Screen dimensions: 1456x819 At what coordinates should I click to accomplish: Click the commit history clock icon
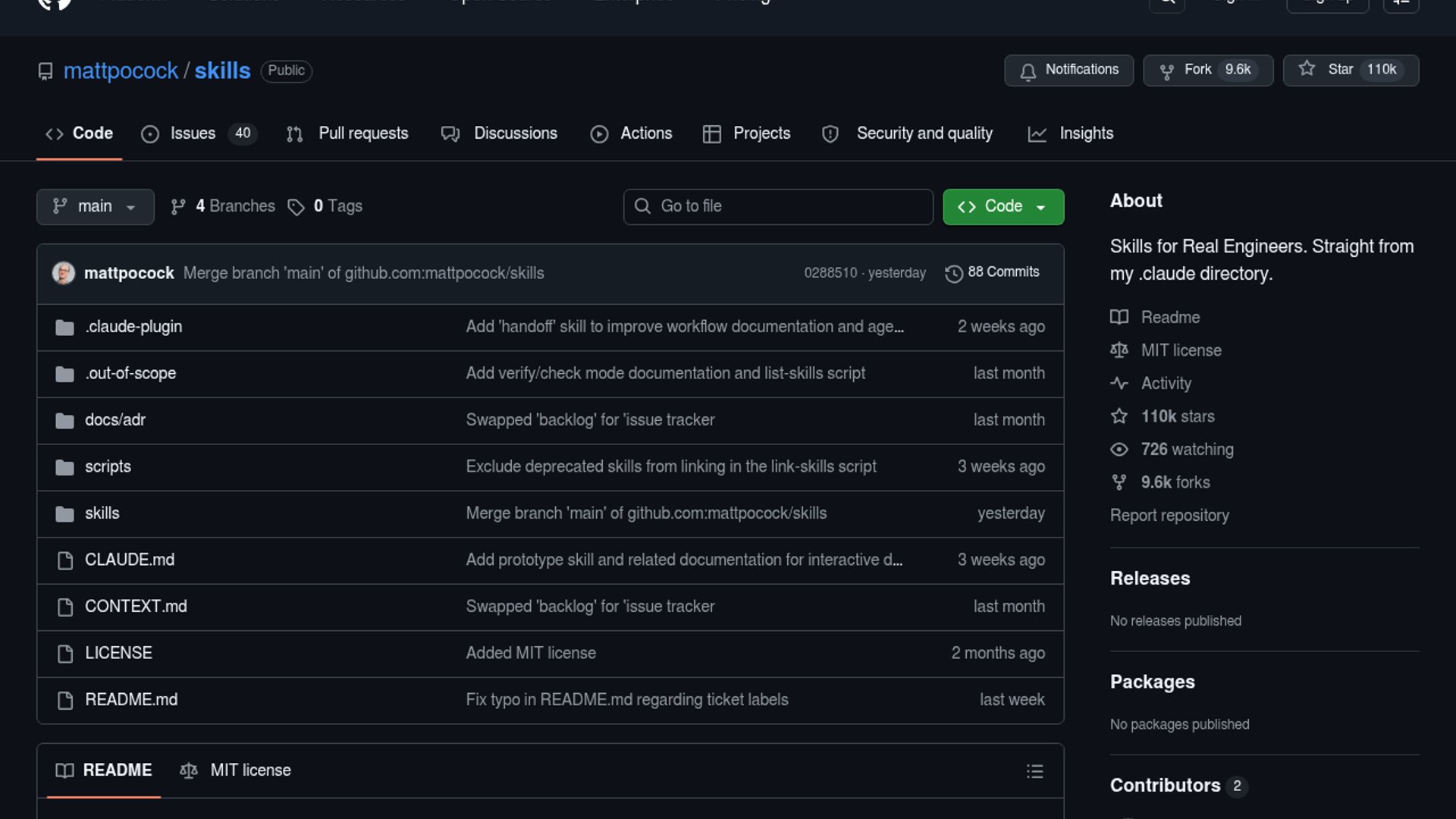coord(954,273)
